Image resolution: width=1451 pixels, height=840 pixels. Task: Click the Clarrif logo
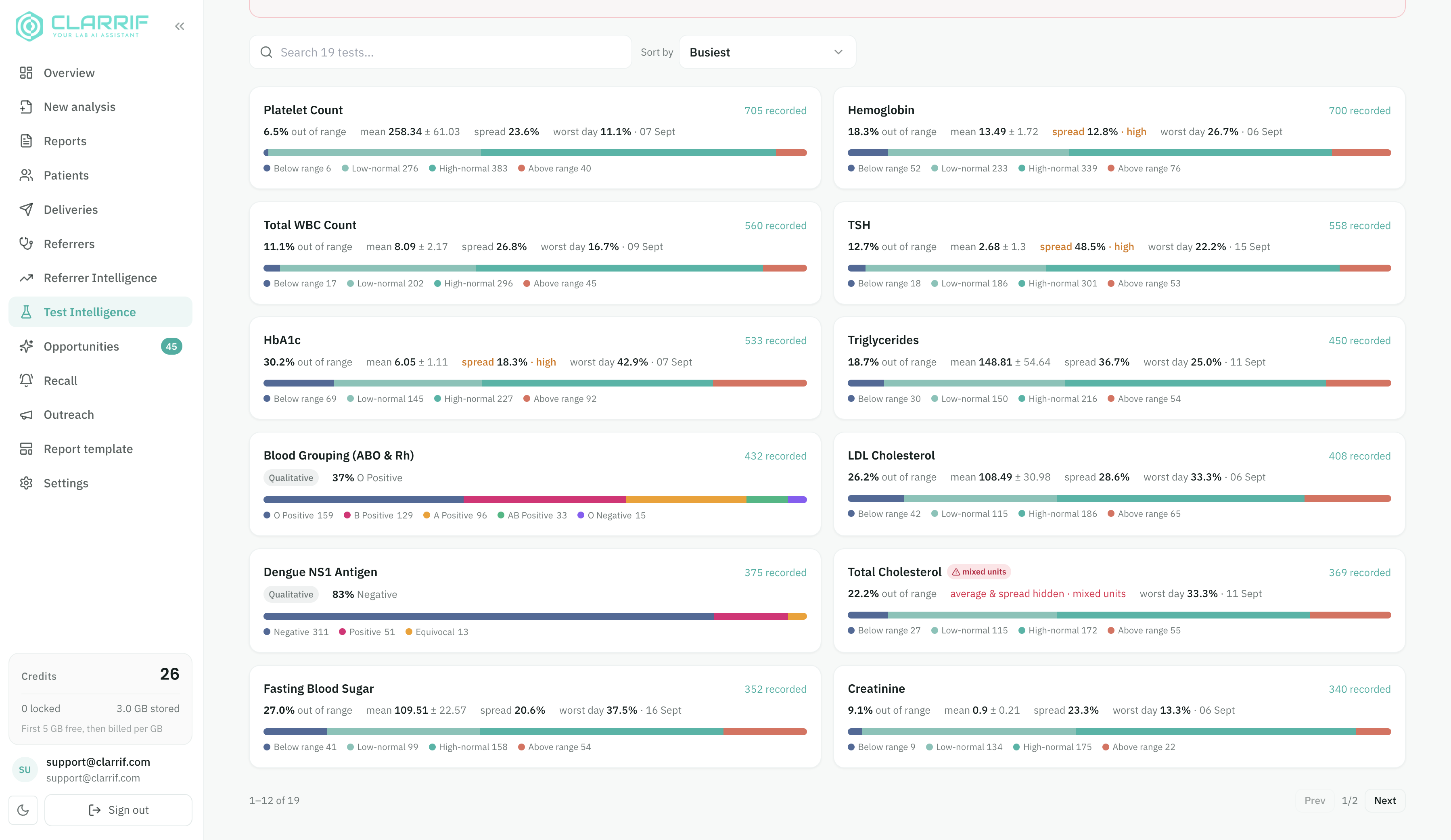[x=82, y=26]
